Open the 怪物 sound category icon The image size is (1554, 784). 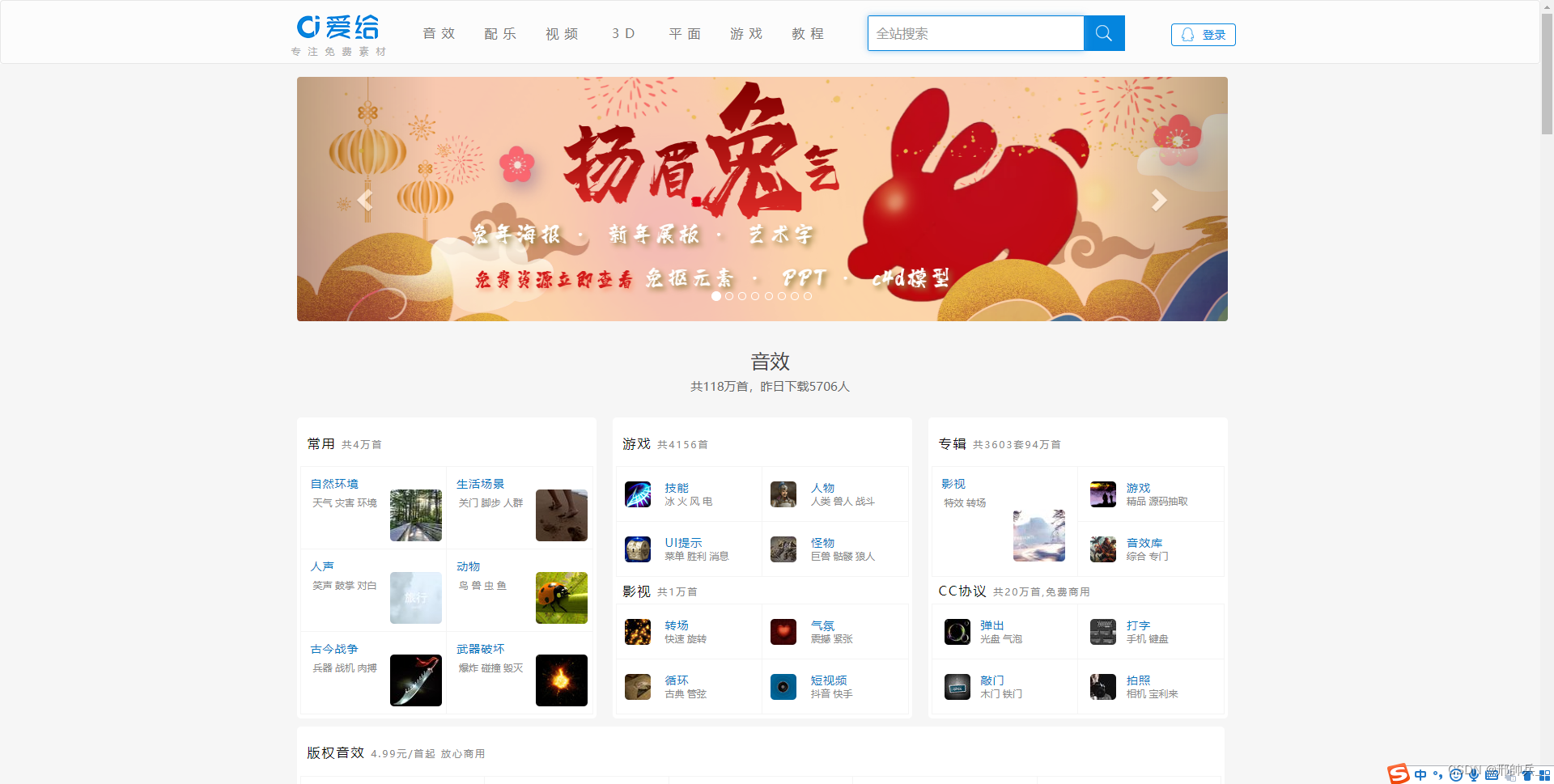tap(783, 549)
